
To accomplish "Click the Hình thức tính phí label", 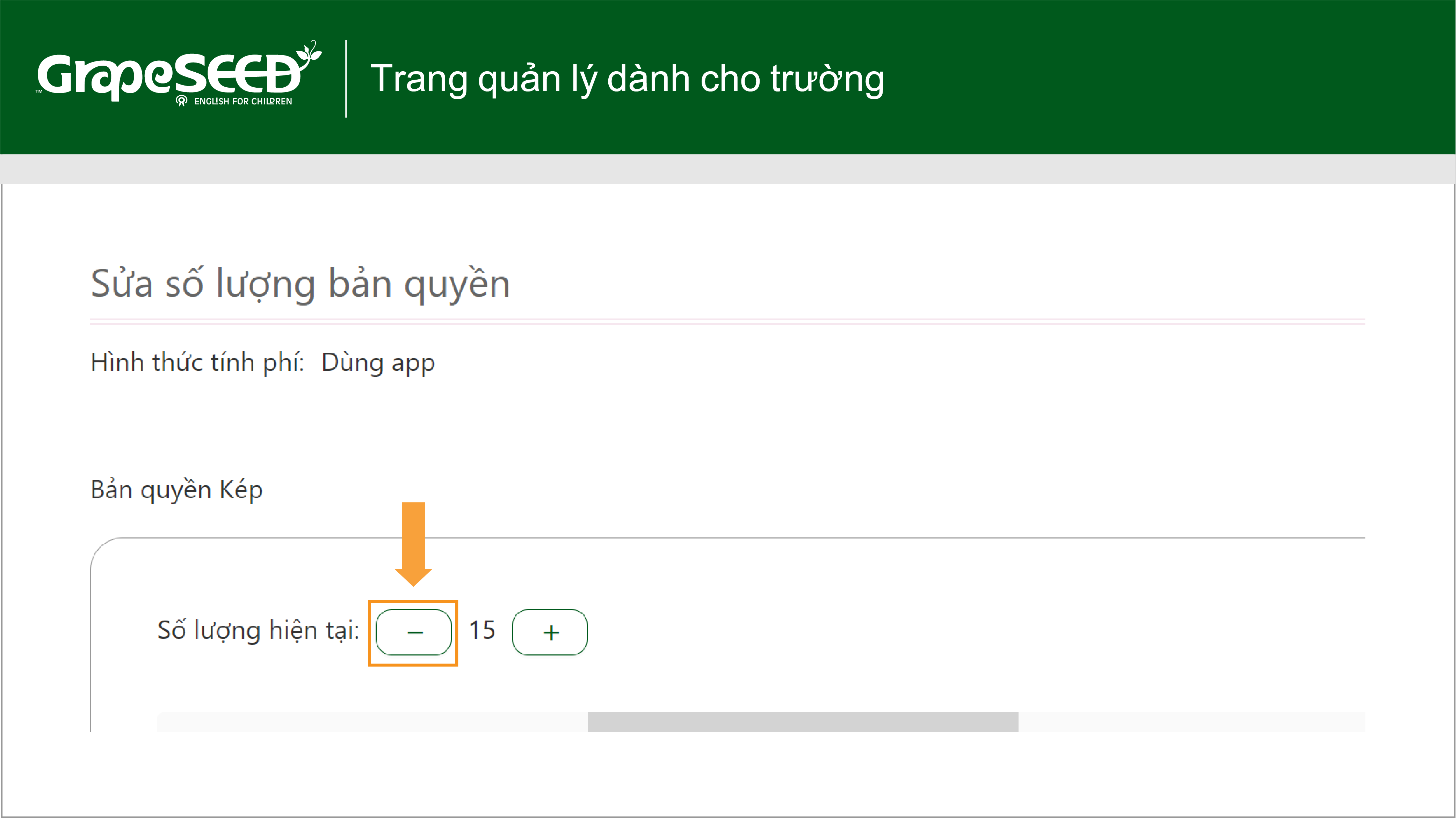I will 197,362.
